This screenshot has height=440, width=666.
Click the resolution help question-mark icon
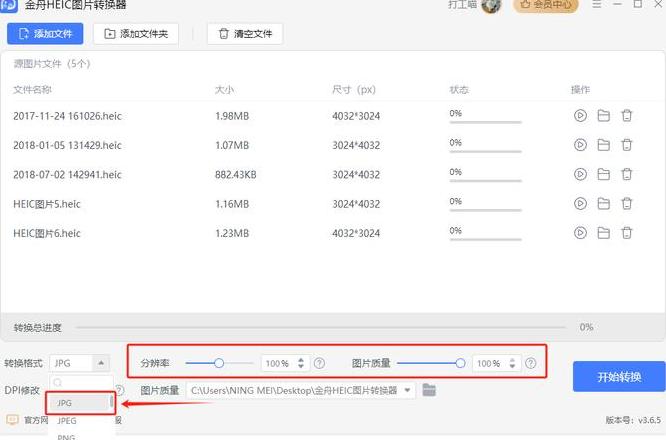319,363
